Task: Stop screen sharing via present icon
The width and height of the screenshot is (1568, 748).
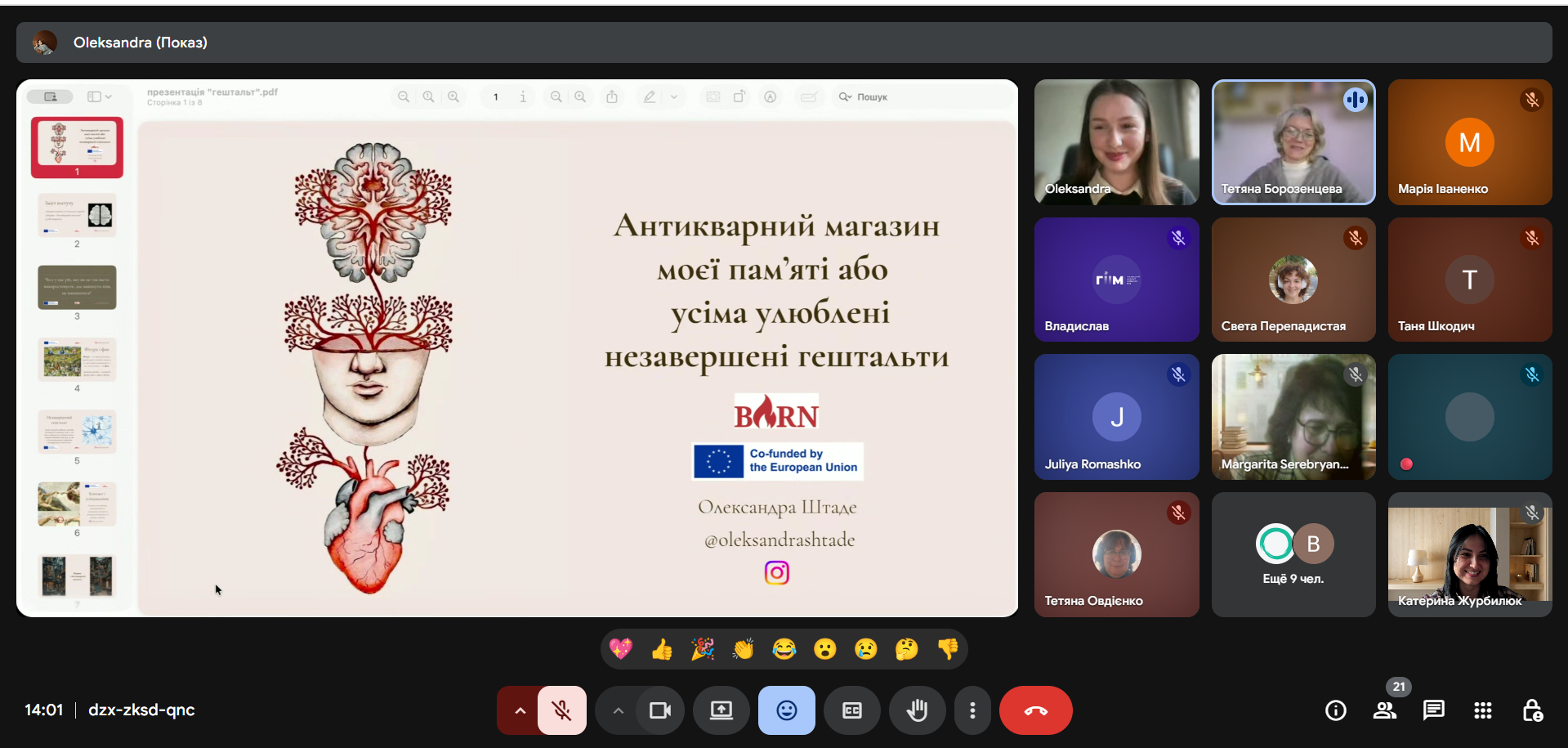Action: [721, 710]
